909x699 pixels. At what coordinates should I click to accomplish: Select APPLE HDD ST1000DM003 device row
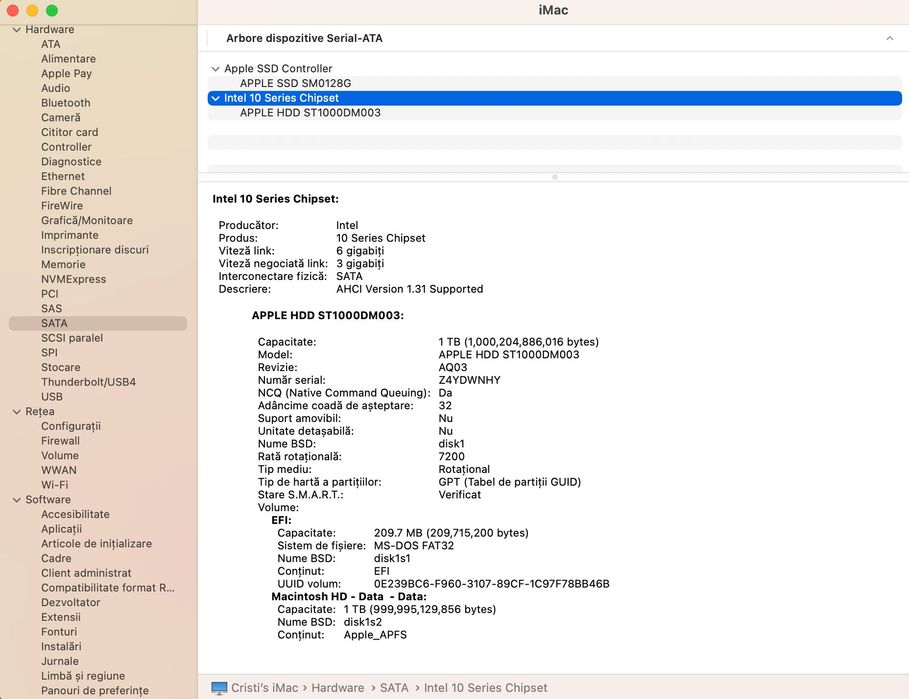point(555,113)
